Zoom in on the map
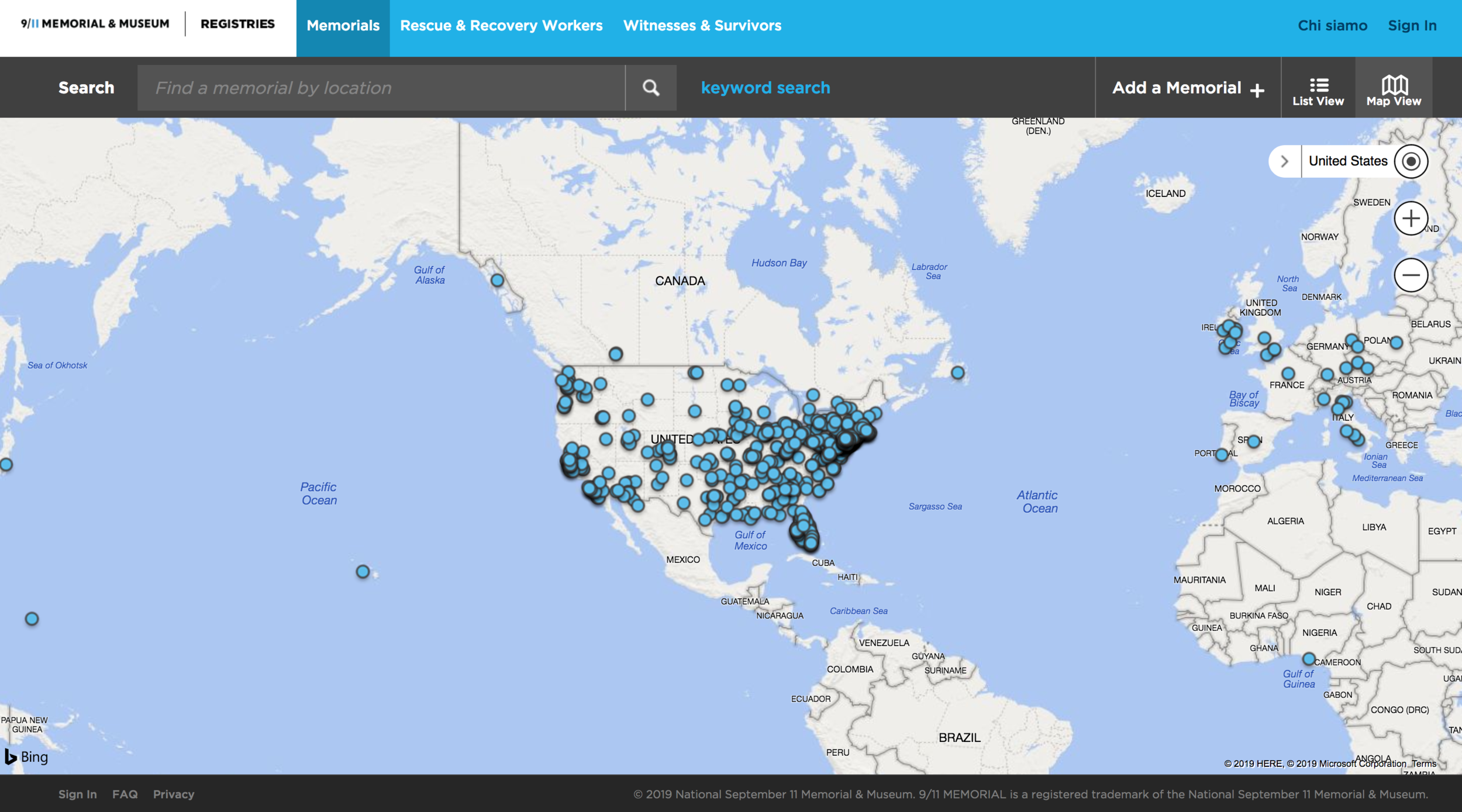The width and height of the screenshot is (1462, 812). [1411, 218]
